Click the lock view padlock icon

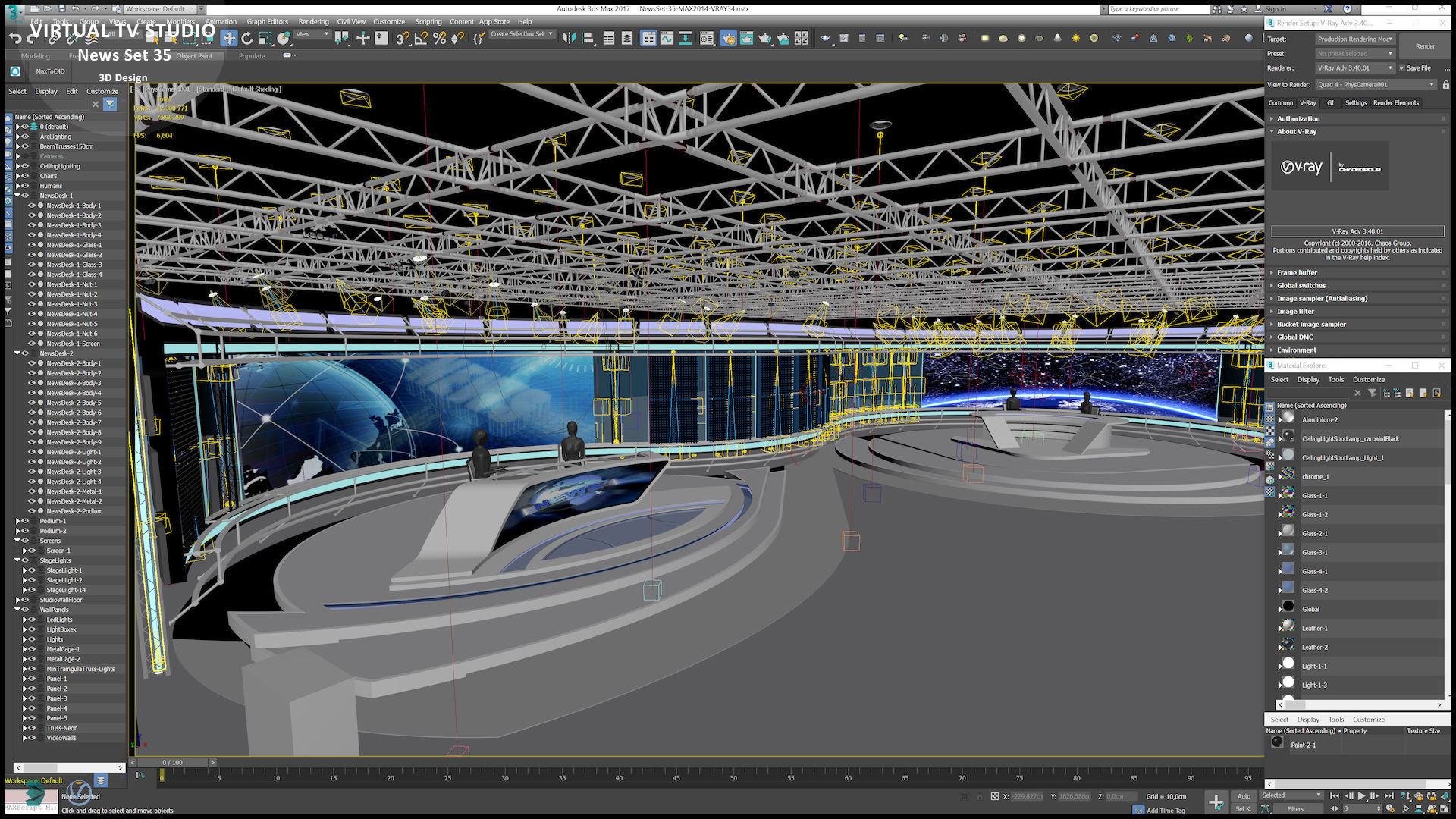pos(1446,85)
